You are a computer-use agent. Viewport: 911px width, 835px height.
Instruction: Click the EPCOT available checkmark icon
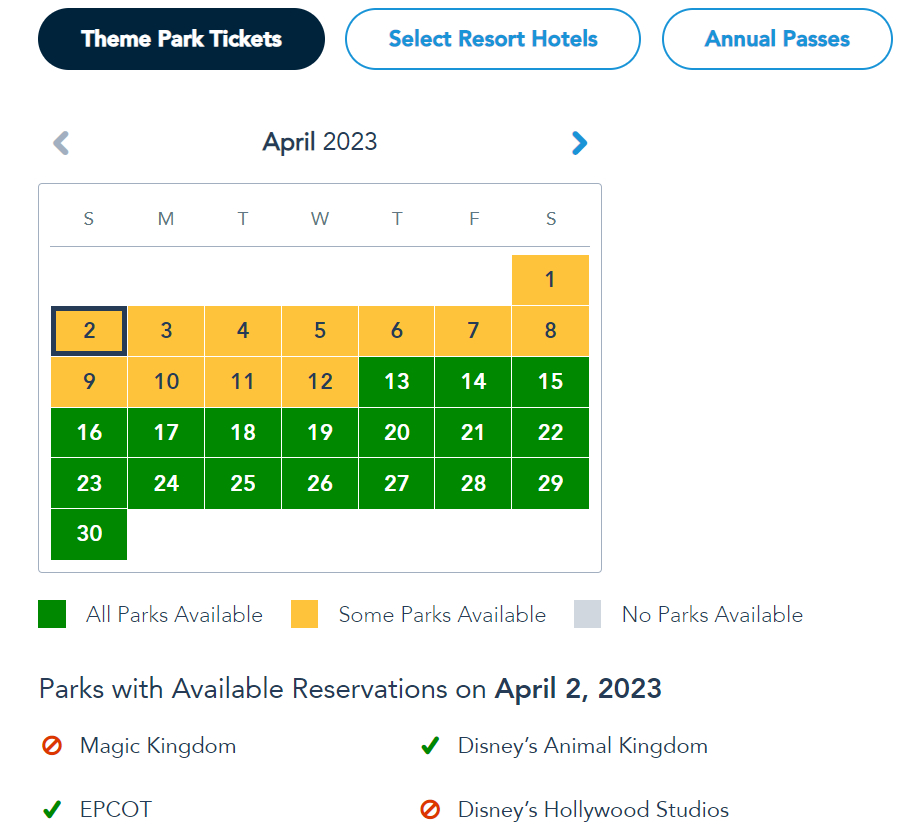coord(52,809)
